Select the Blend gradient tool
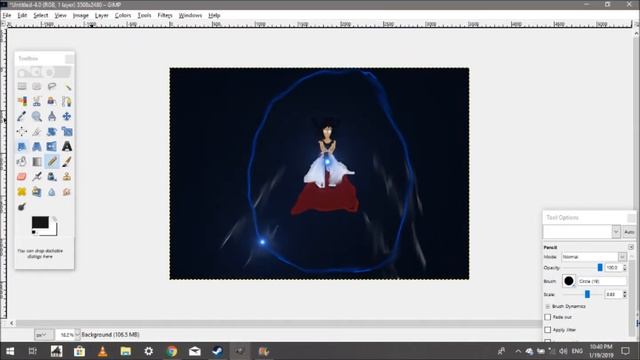640x360 pixels. coord(37,161)
